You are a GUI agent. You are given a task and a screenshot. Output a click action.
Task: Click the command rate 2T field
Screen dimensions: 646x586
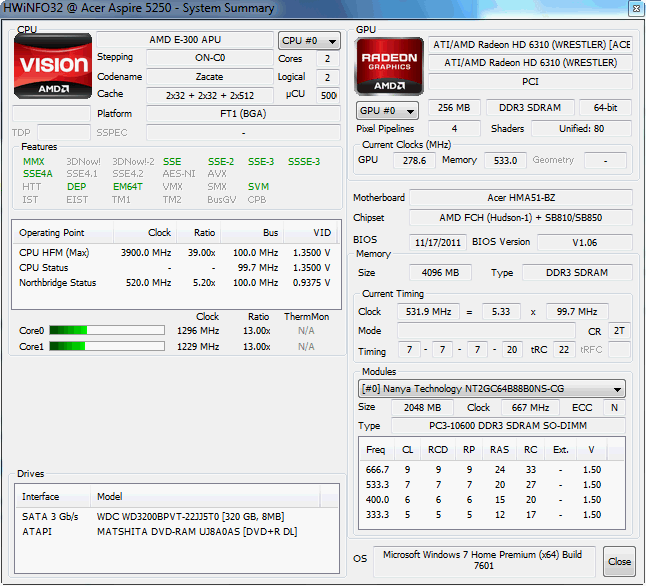[619, 331]
